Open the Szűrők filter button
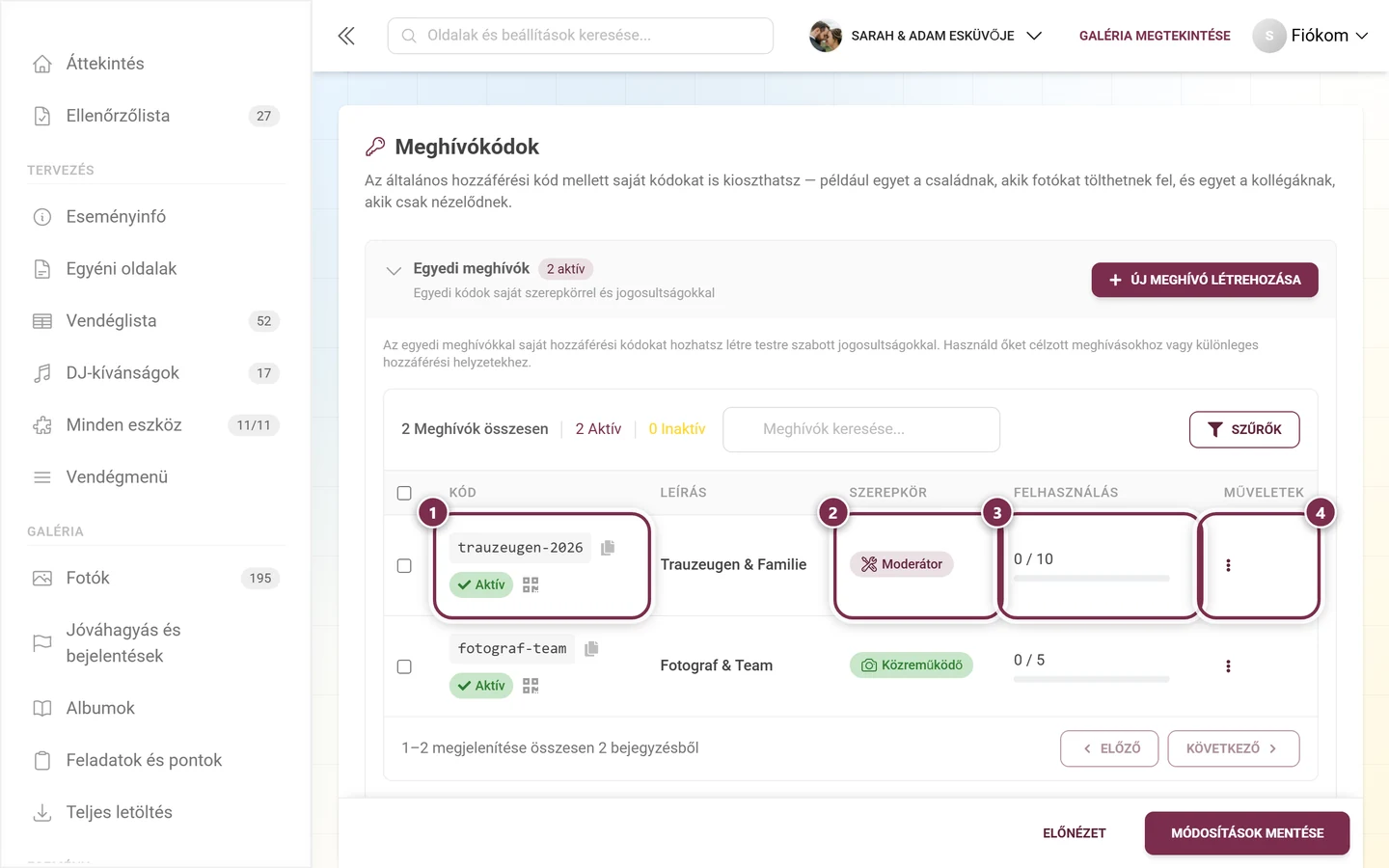1389x868 pixels. click(x=1244, y=429)
